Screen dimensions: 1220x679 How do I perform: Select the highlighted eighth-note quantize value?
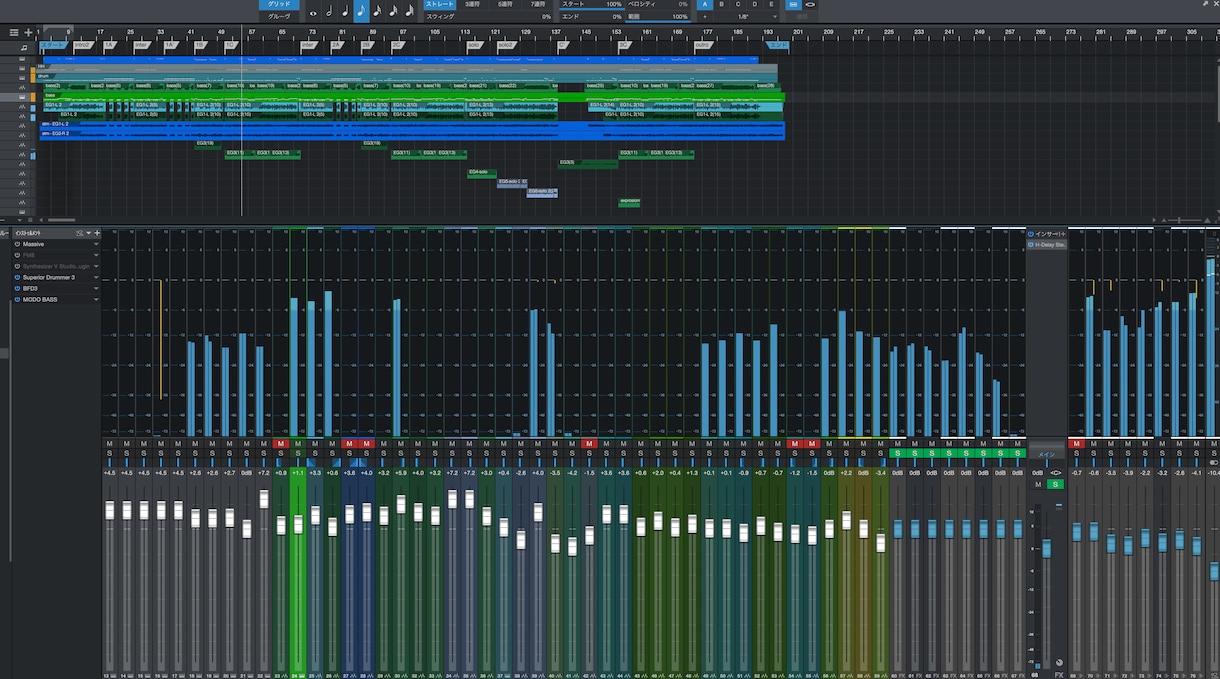pos(361,12)
